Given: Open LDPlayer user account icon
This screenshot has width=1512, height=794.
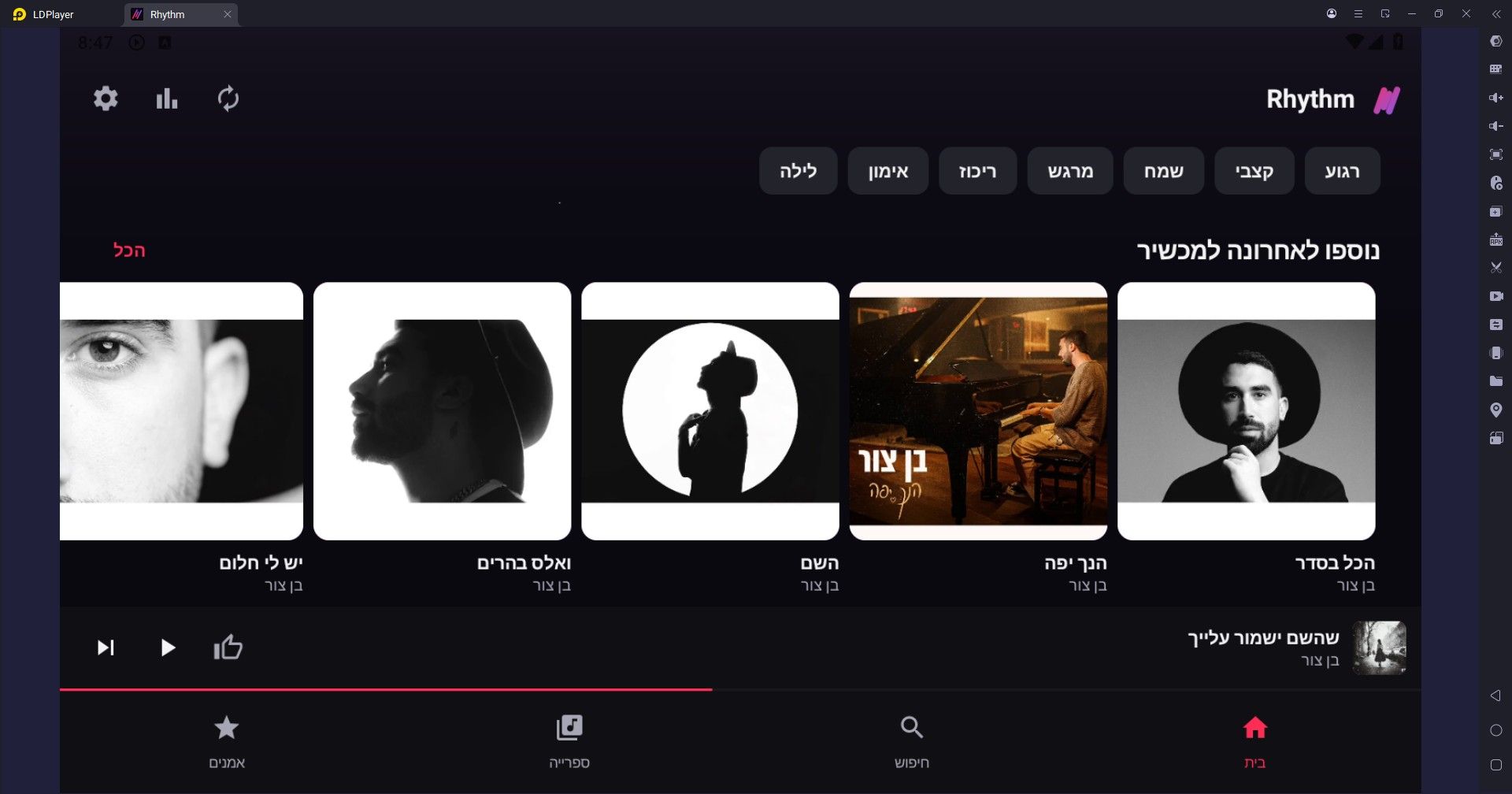Looking at the screenshot, I should coord(1332,13).
